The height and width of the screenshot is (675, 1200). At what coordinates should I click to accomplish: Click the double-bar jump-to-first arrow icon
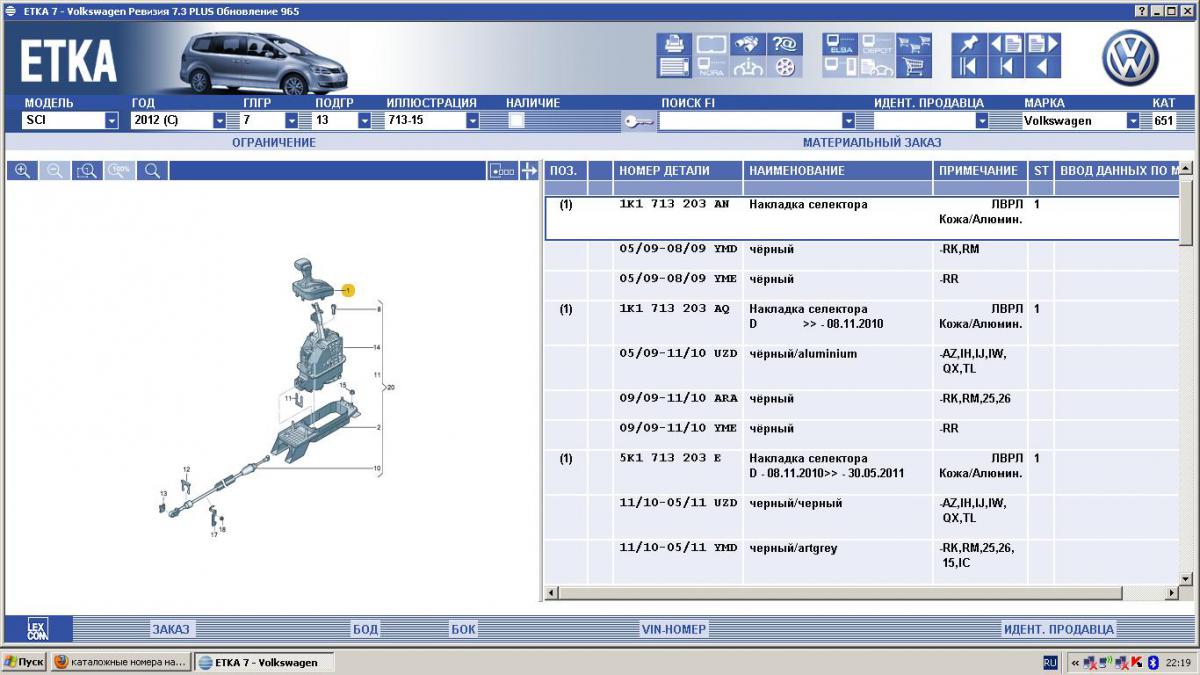[x=968, y=67]
